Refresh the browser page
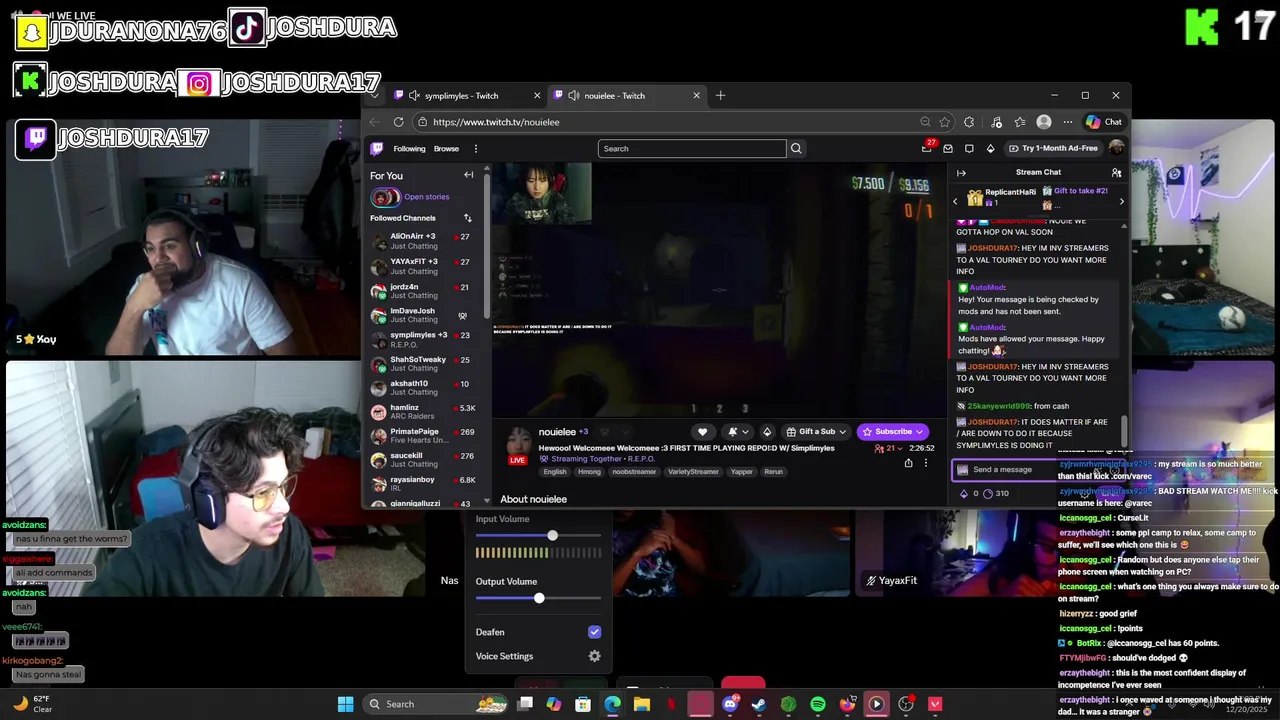Screen dimensions: 1280x720 pos(398,122)
